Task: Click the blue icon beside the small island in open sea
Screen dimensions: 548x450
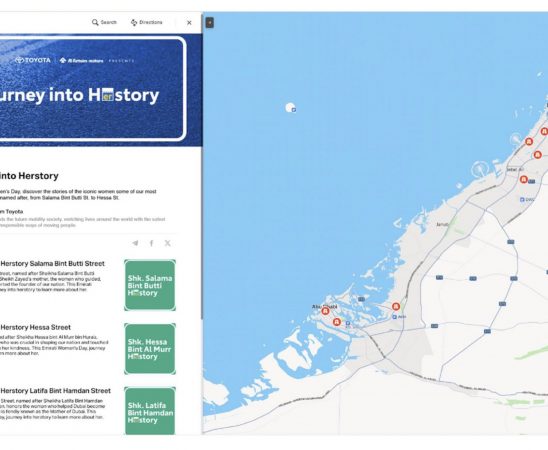Action: click(294, 110)
